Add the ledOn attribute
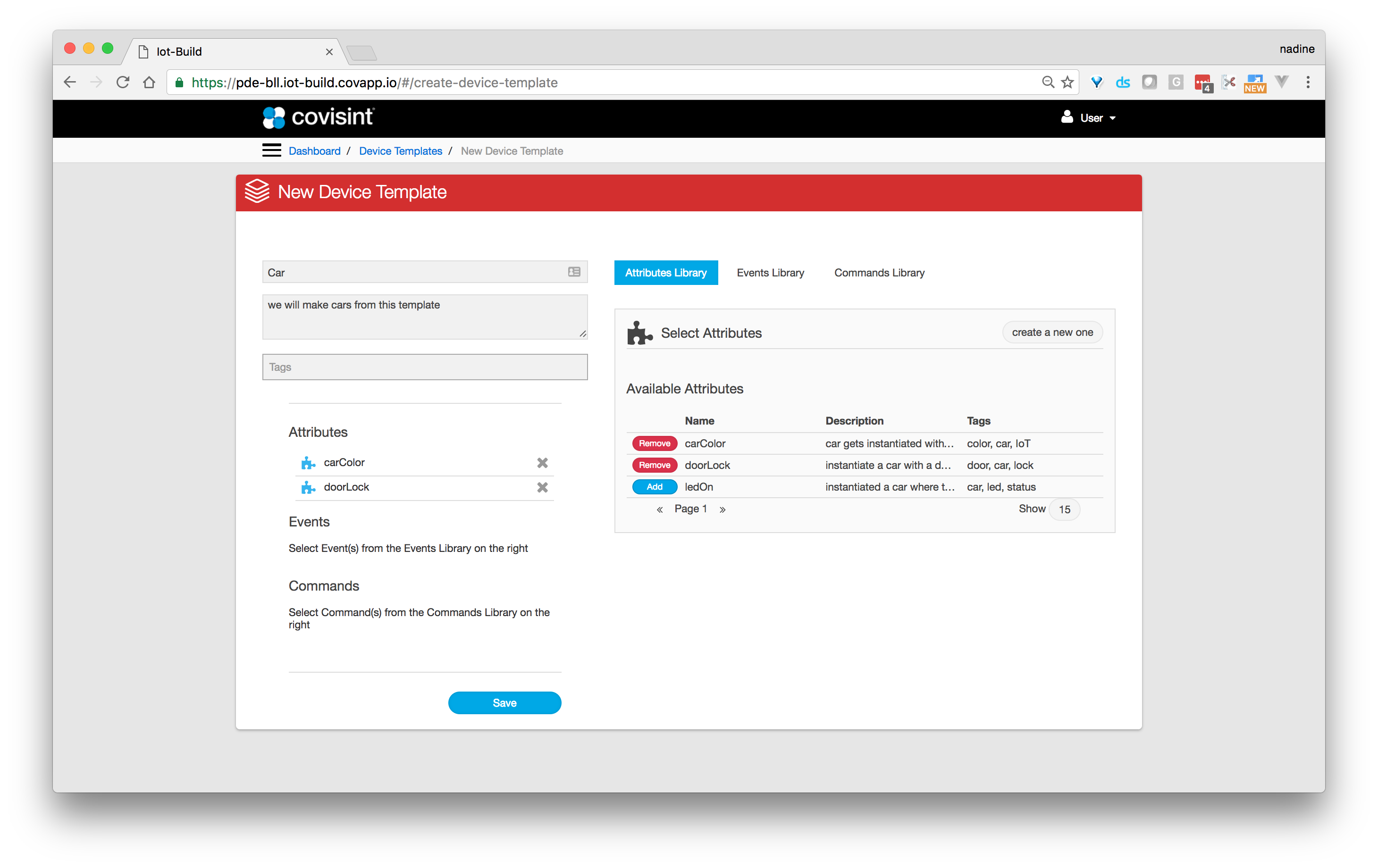This screenshot has width=1378, height=868. pos(654,487)
